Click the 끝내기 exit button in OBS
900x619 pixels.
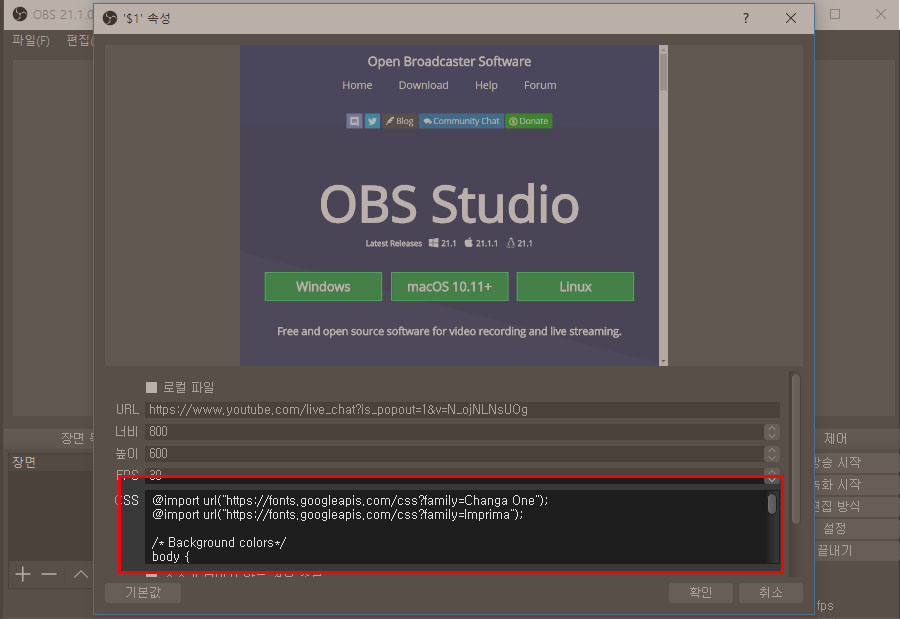[856, 551]
